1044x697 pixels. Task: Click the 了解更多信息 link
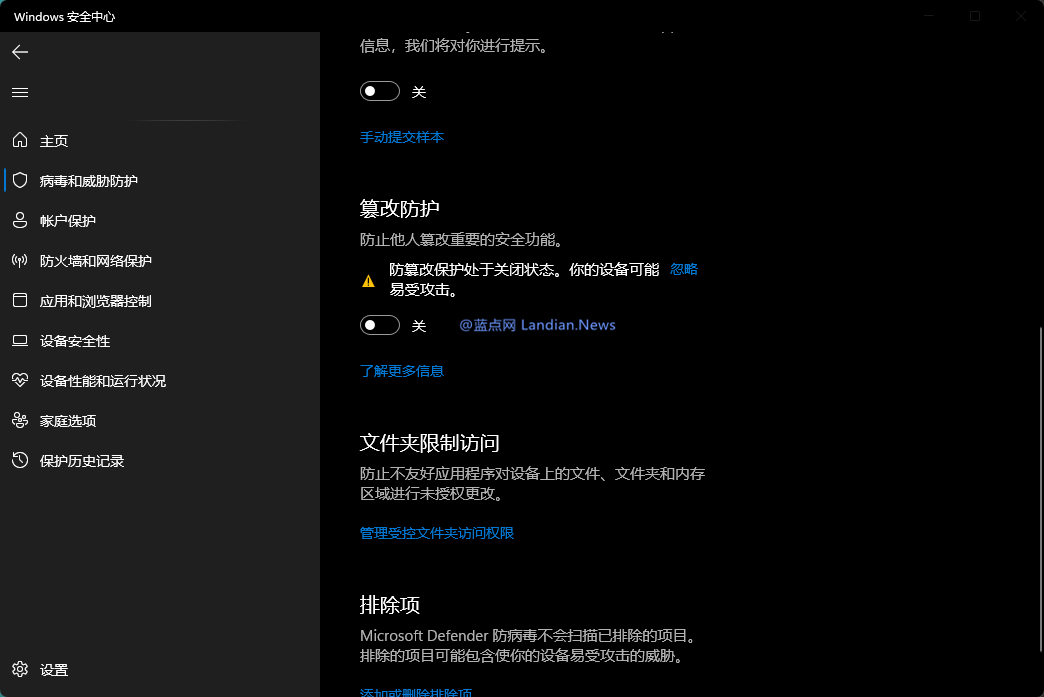point(402,371)
